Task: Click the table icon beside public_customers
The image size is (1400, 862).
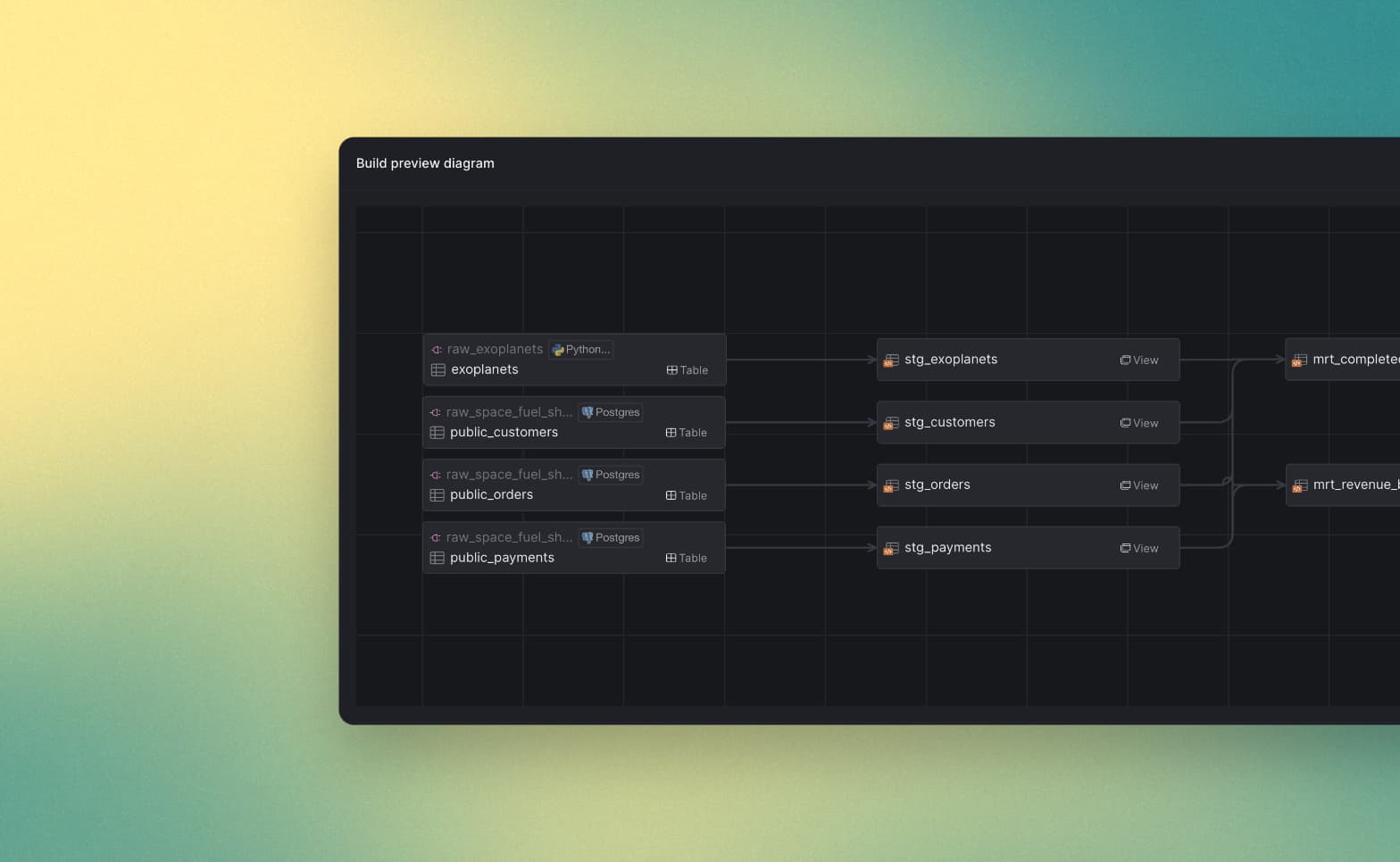Action: click(x=437, y=433)
